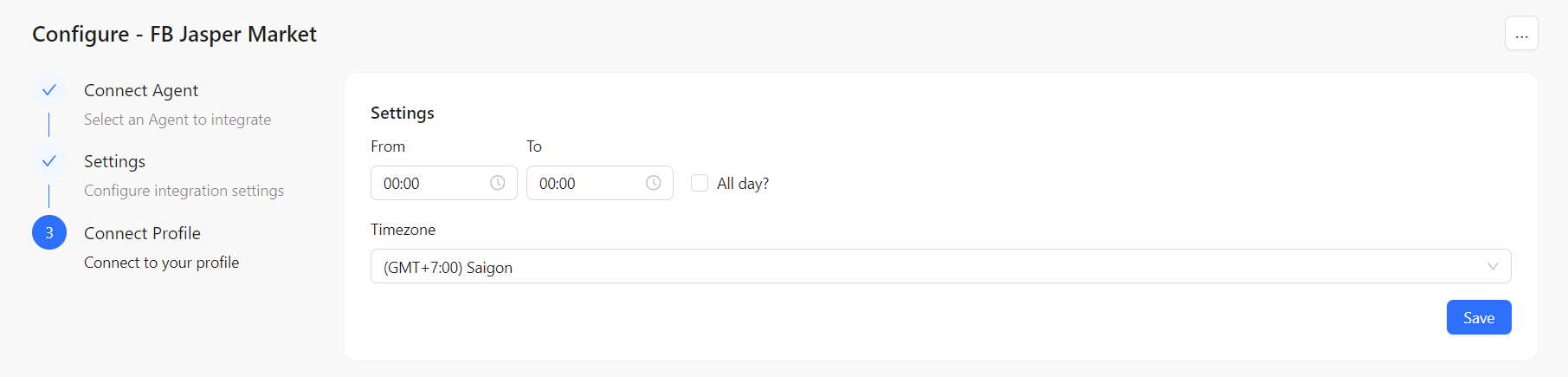This screenshot has width=1568, height=377.
Task: Enable the All day checkbox
Action: [x=700, y=183]
